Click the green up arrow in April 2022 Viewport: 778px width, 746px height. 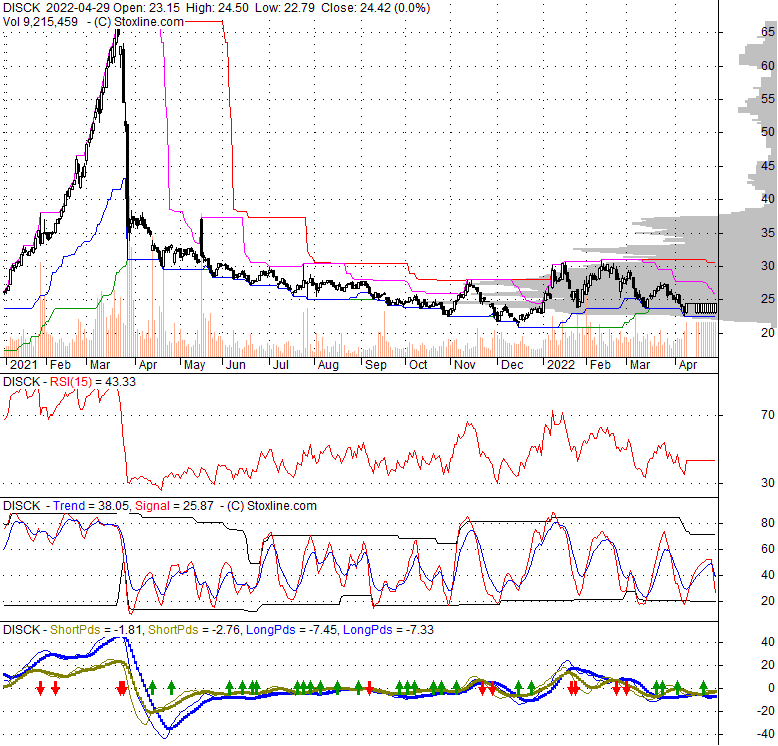pos(703,687)
